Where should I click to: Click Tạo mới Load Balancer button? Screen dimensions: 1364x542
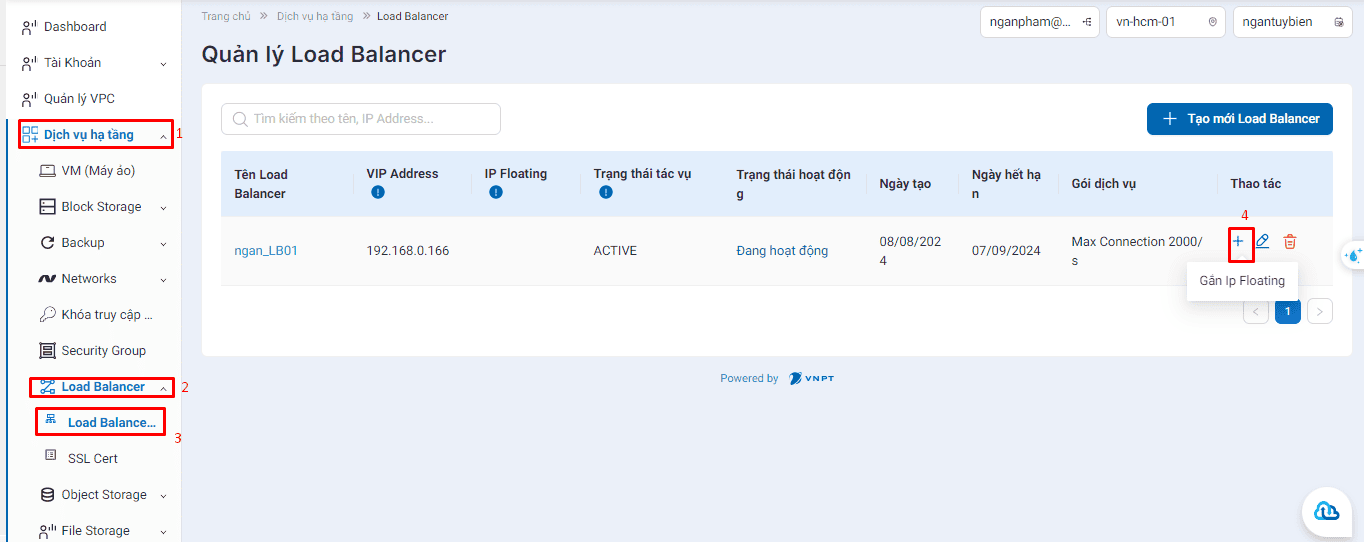[x=1240, y=119]
